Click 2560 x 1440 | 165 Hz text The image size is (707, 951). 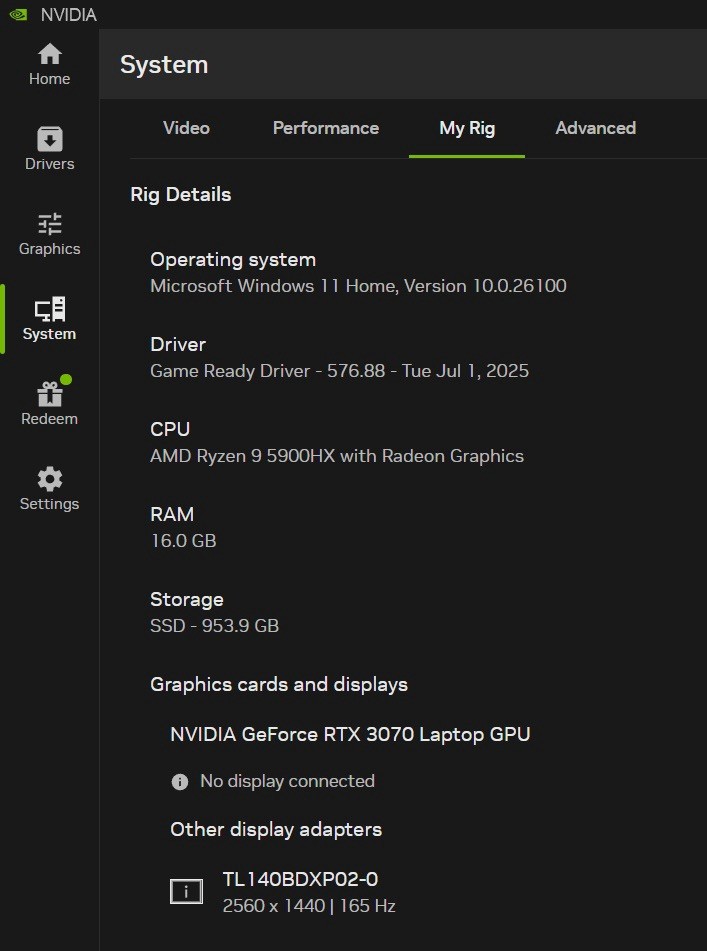click(x=309, y=906)
